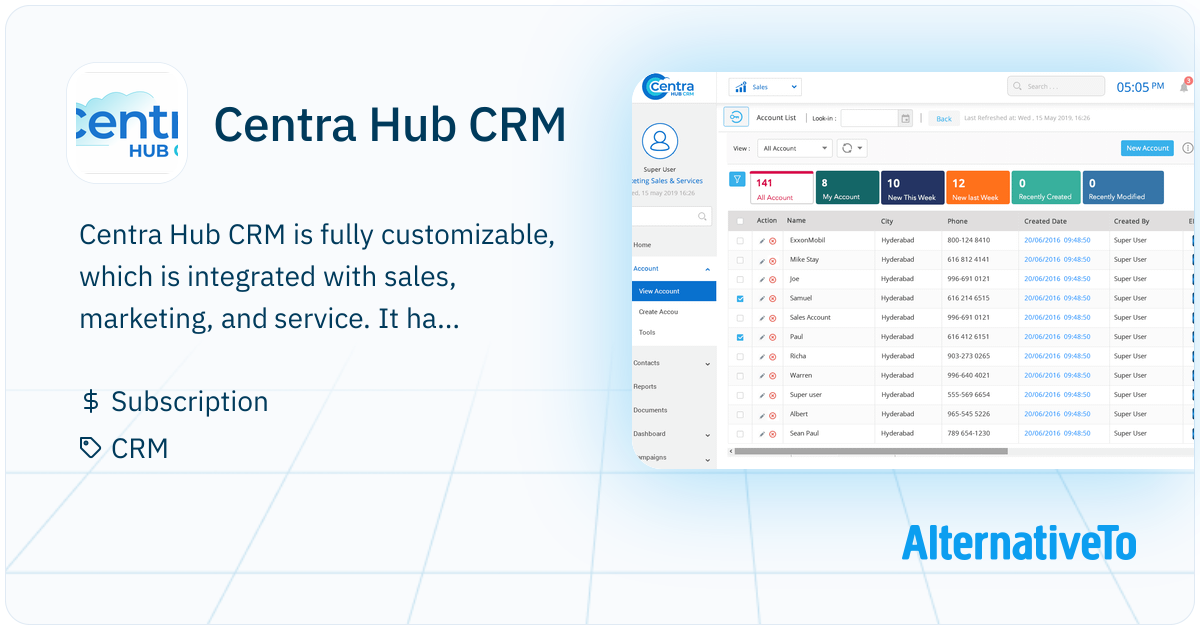Click the notification bell icon
This screenshot has width=1200, height=630.
point(1184,87)
